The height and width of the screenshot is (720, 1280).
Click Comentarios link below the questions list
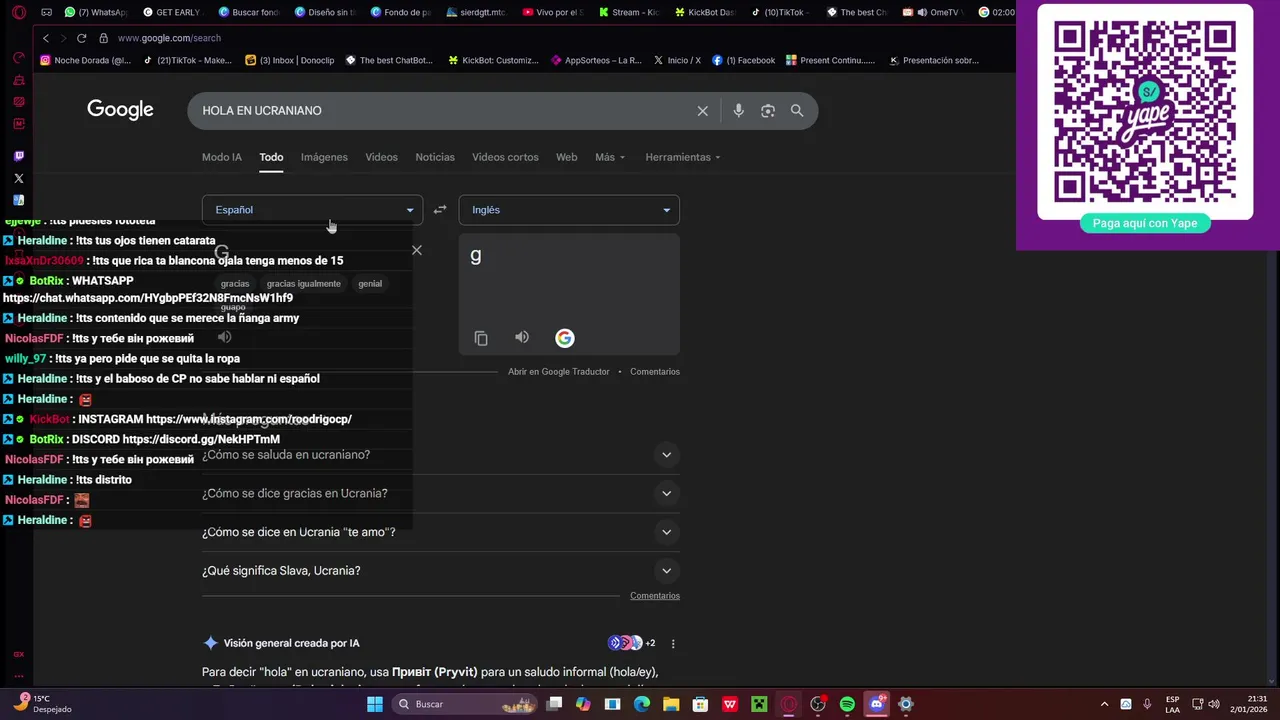655,596
